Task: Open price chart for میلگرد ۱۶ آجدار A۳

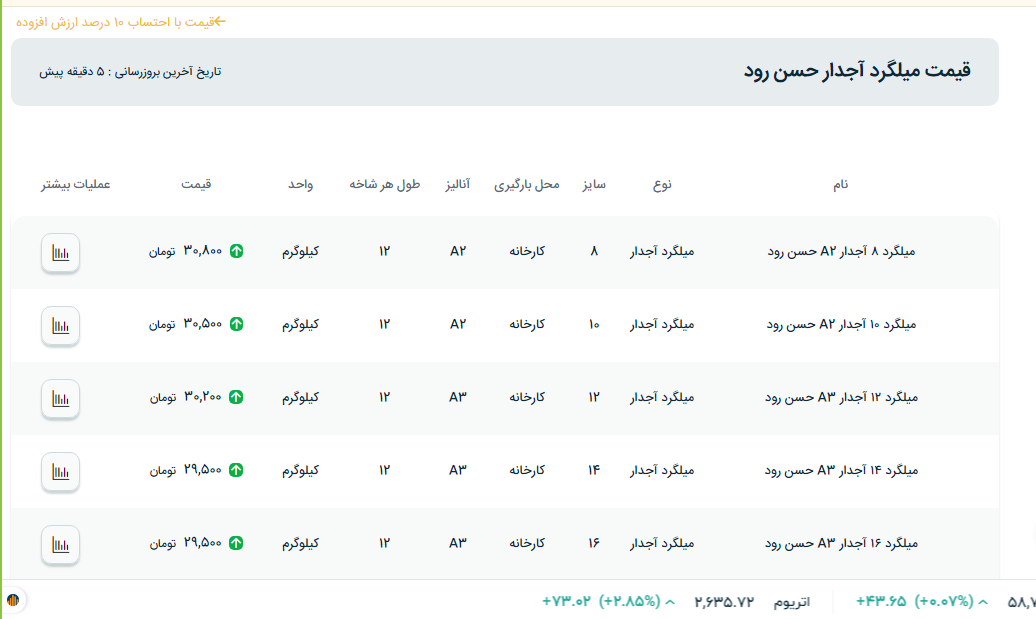Action: [61, 544]
